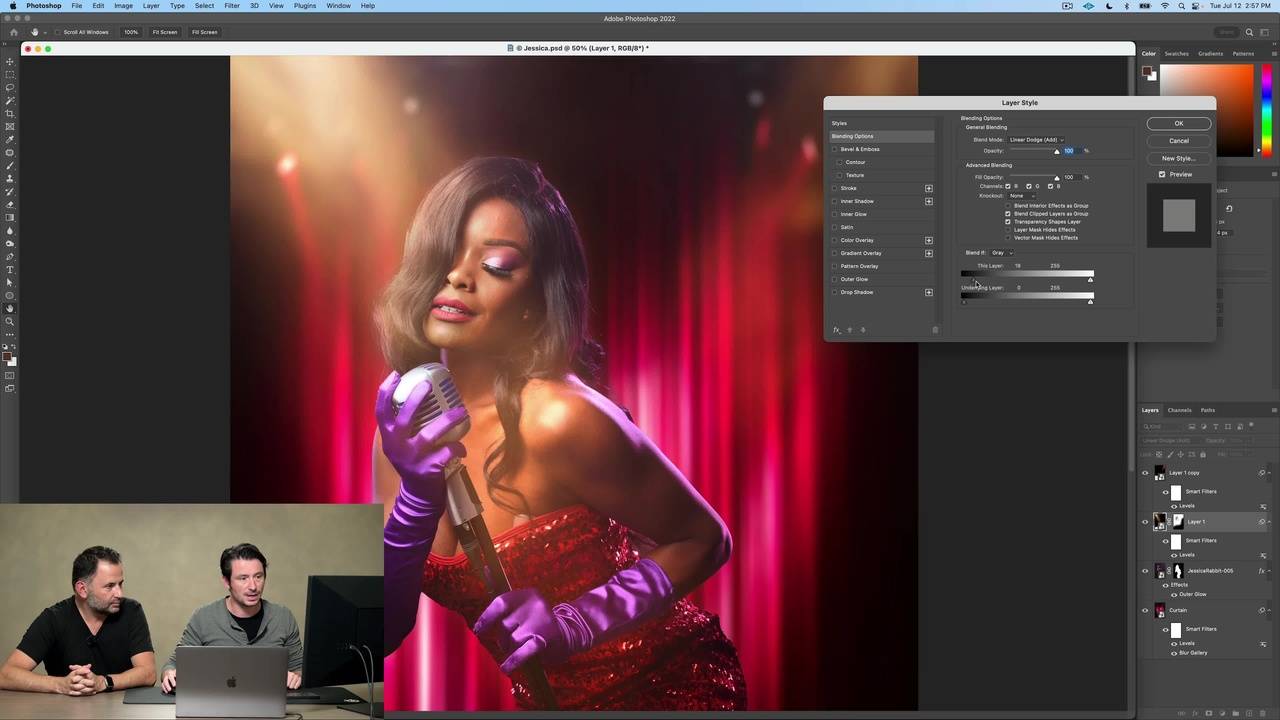Click the foreground color swatch in toolbar
The height and width of the screenshot is (720, 1280).
pyautogui.click(x=7, y=355)
